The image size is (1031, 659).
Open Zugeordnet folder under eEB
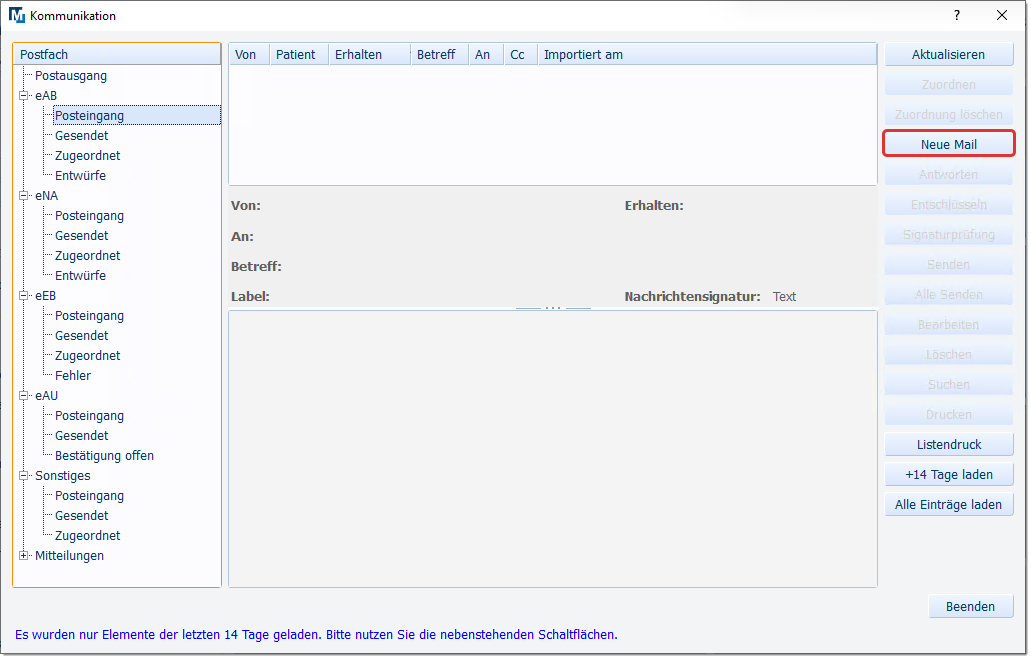point(87,356)
